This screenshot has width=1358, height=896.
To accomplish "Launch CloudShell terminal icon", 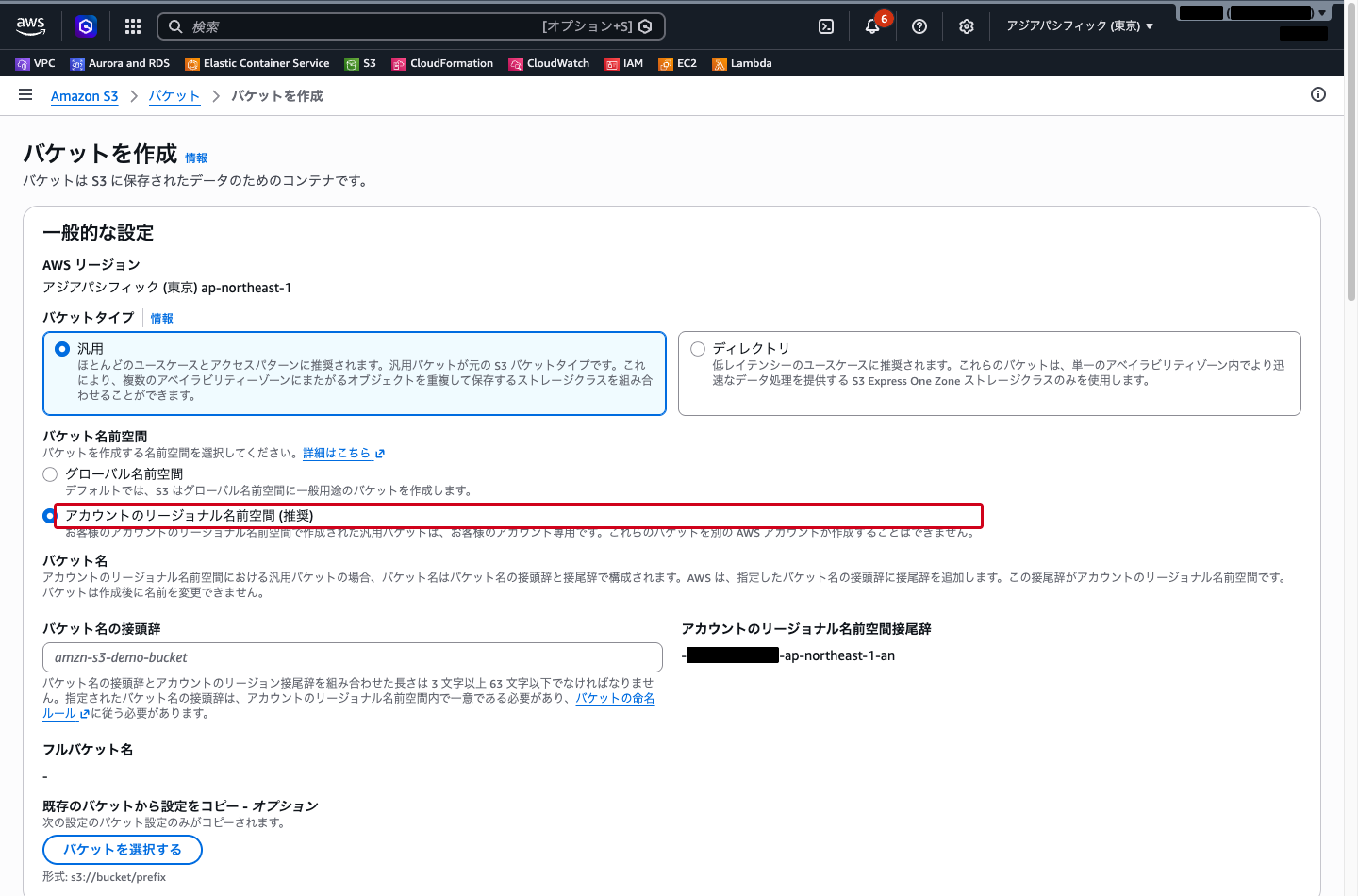I will (826, 26).
